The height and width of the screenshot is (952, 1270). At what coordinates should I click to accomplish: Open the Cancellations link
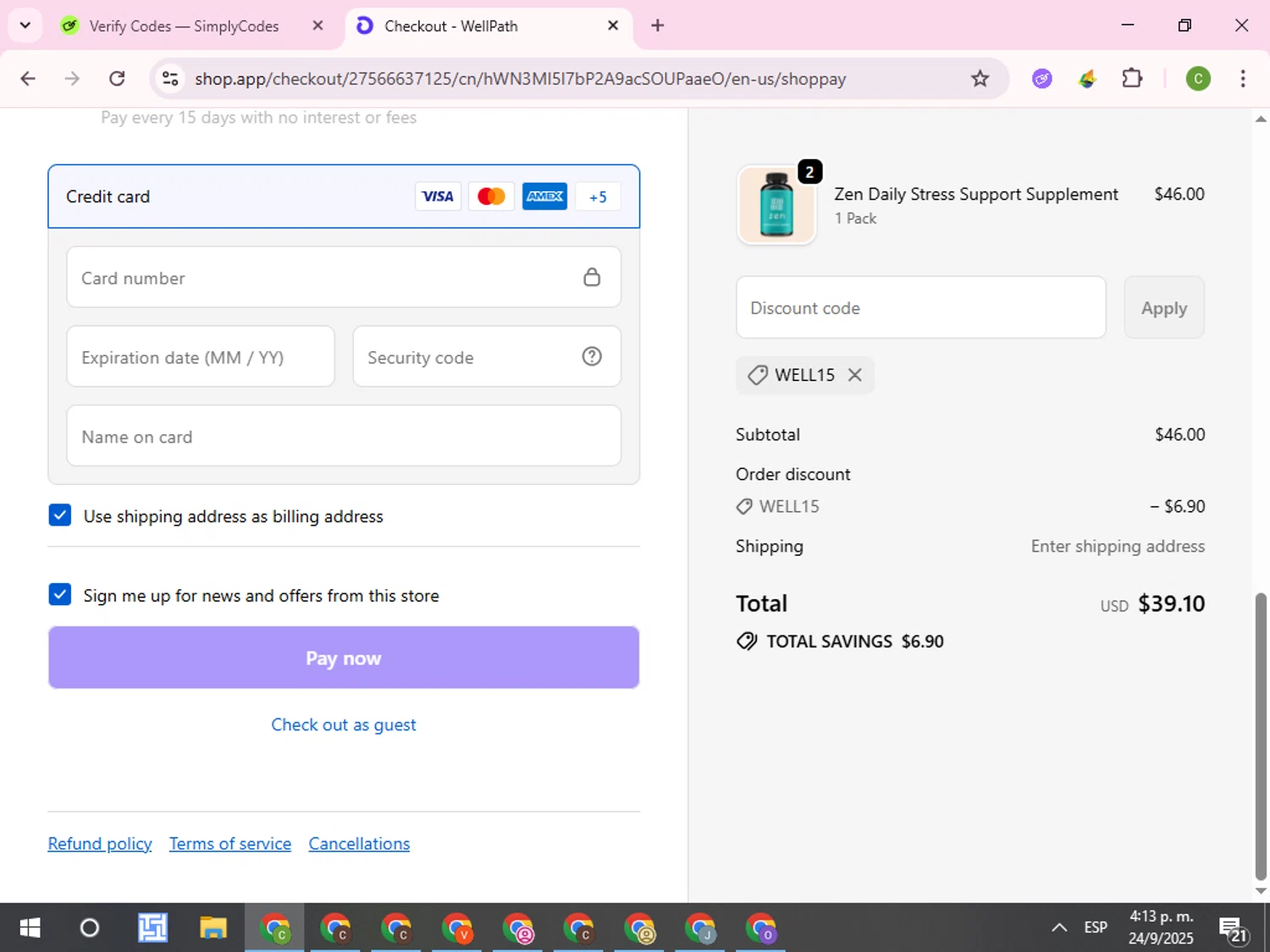[x=359, y=844]
